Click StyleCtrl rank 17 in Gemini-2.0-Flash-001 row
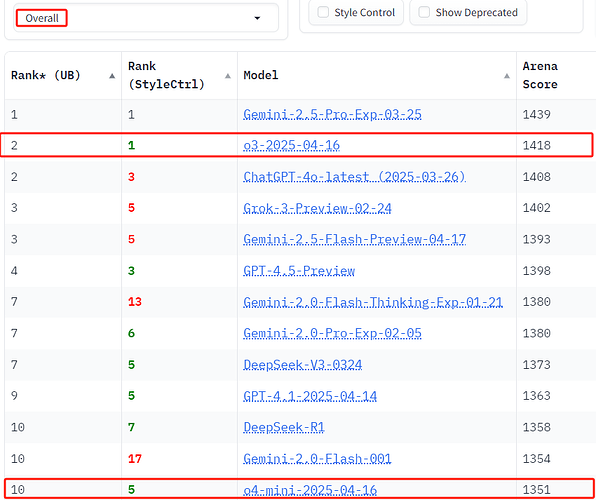This screenshot has width=596, height=500. click(135, 459)
